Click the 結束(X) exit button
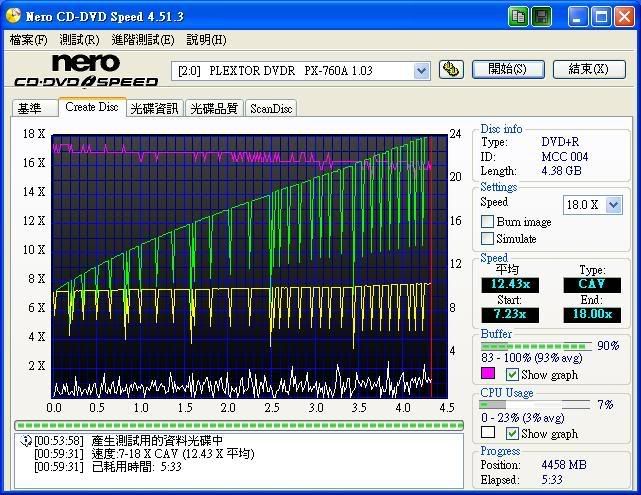Screen dimensions: 641x495 [589, 69]
